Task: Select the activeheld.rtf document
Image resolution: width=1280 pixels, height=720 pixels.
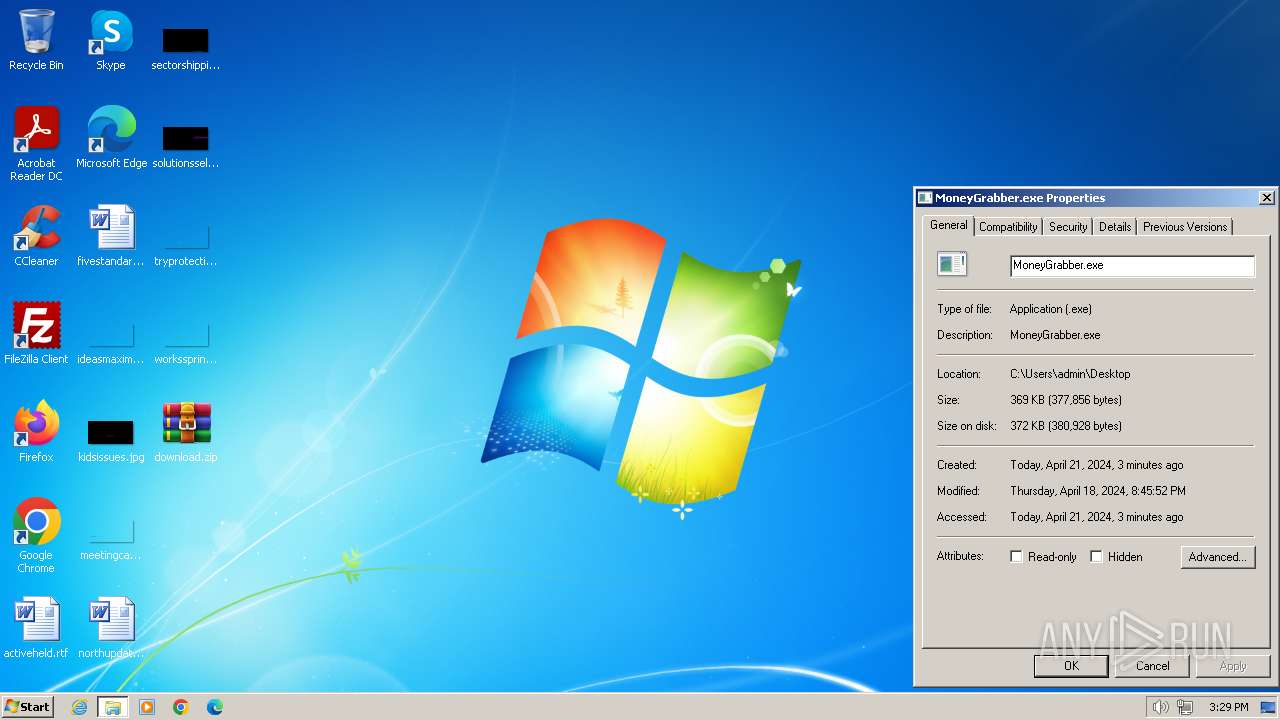Action: click(x=36, y=628)
